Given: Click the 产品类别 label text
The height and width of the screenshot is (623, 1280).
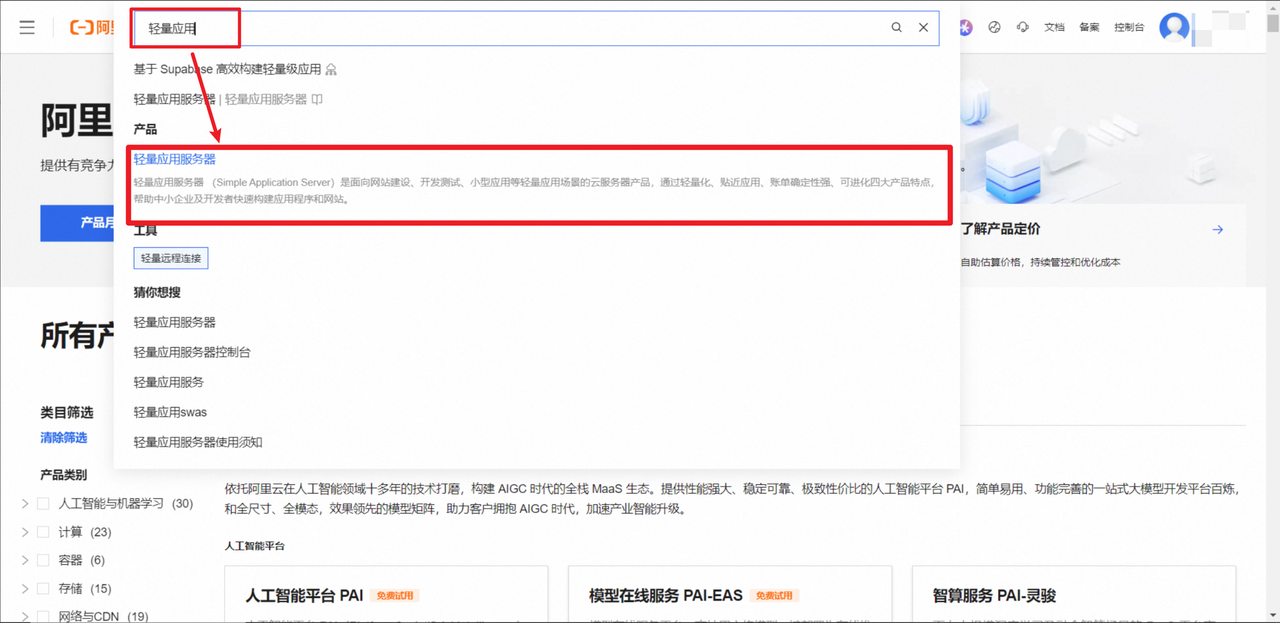Looking at the screenshot, I should point(63,475).
